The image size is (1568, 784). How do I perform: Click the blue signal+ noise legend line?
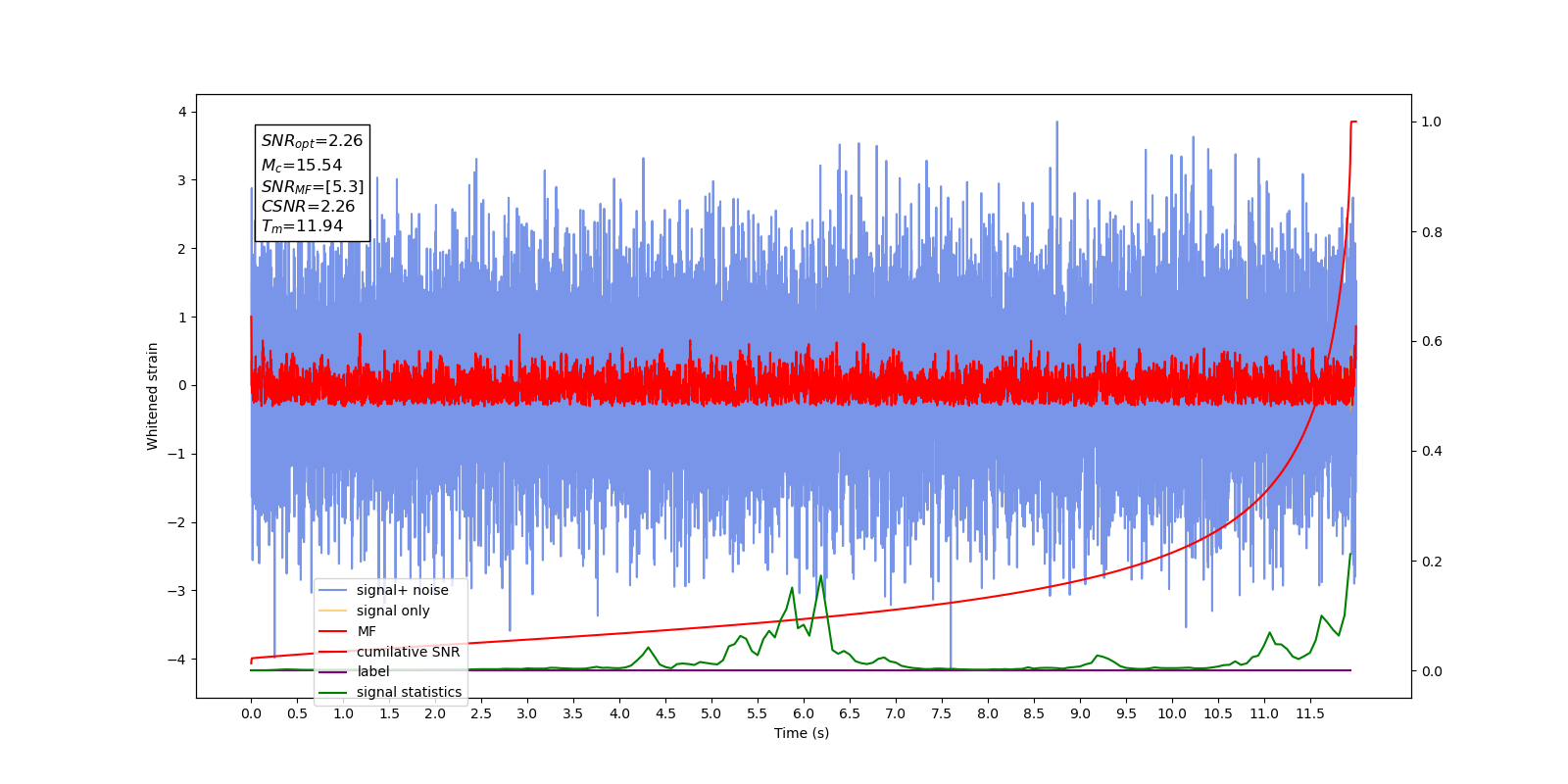point(333,590)
